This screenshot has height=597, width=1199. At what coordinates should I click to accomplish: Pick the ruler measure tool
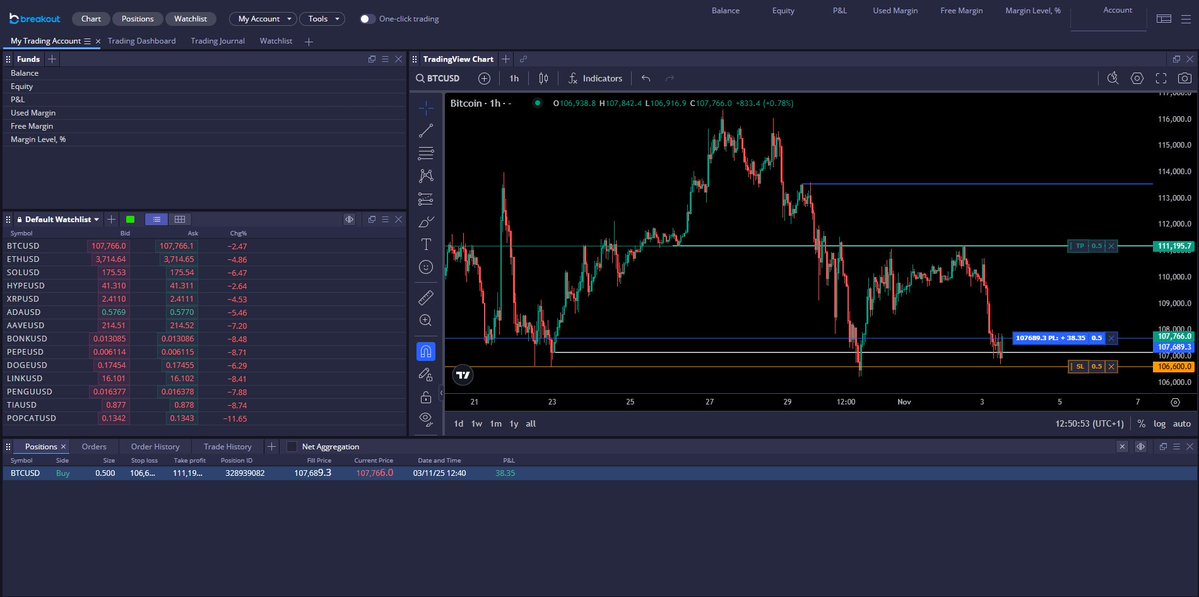point(426,297)
